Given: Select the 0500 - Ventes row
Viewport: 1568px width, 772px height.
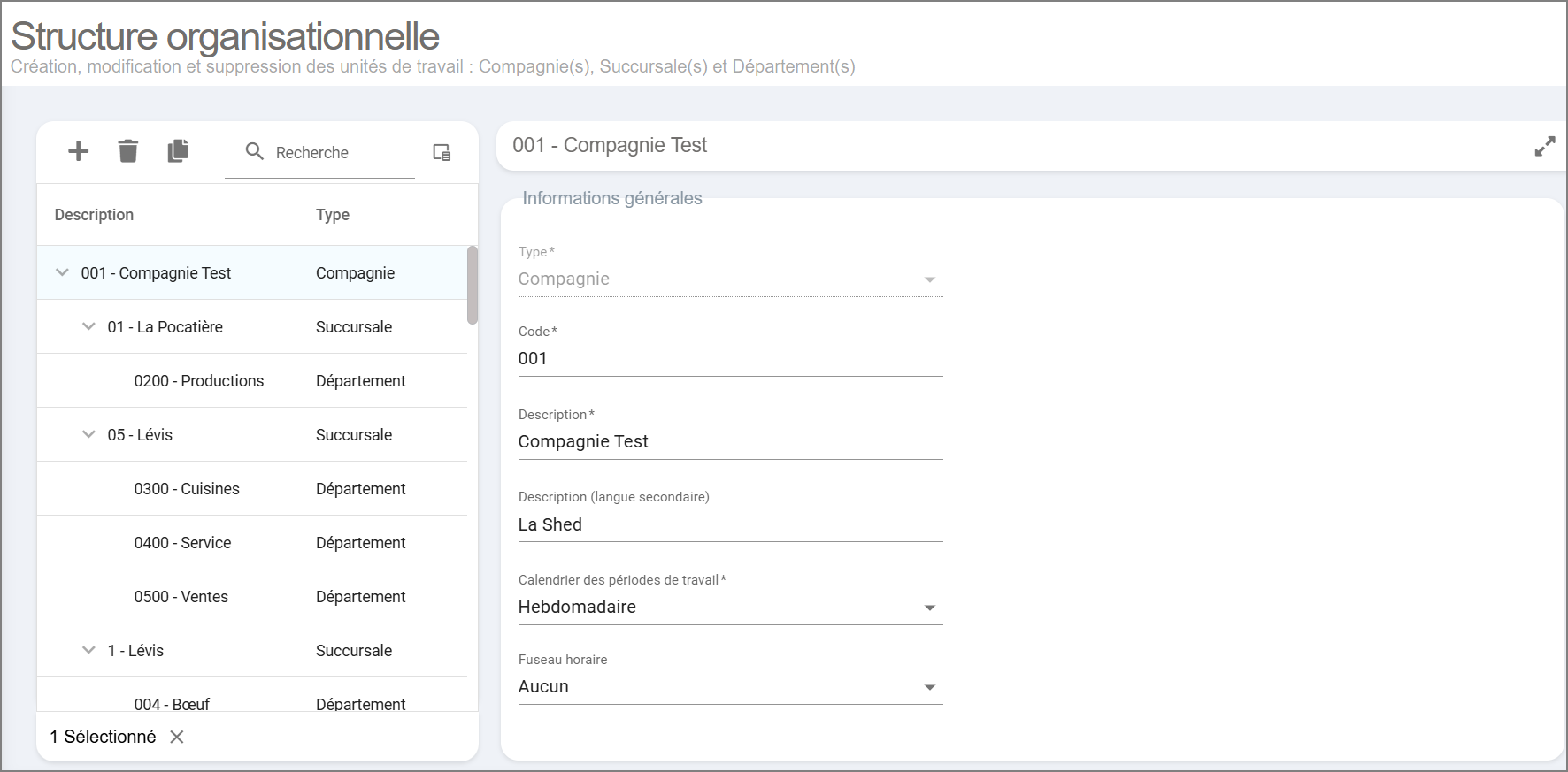Looking at the screenshot, I should pyautogui.click(x=181, y=597).
